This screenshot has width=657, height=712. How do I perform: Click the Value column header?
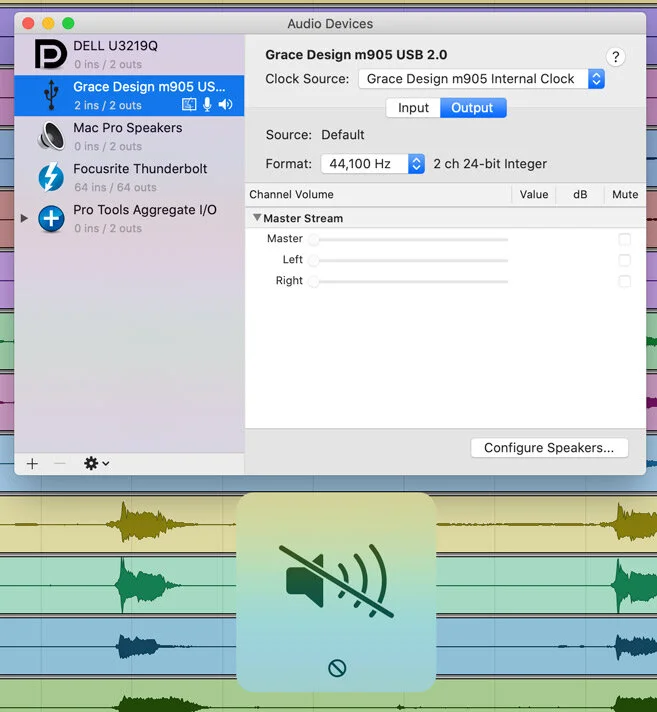click(534, 194)
